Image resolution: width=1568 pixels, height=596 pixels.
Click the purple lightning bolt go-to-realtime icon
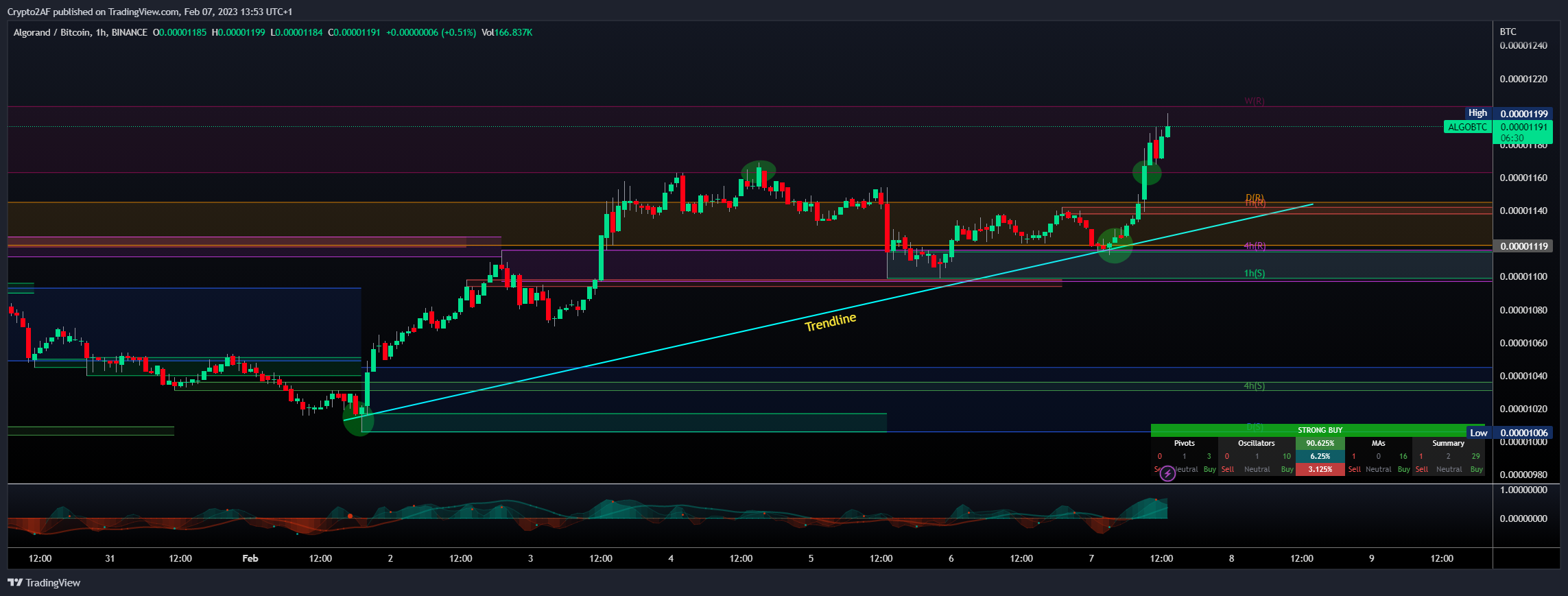[1167, 473]
